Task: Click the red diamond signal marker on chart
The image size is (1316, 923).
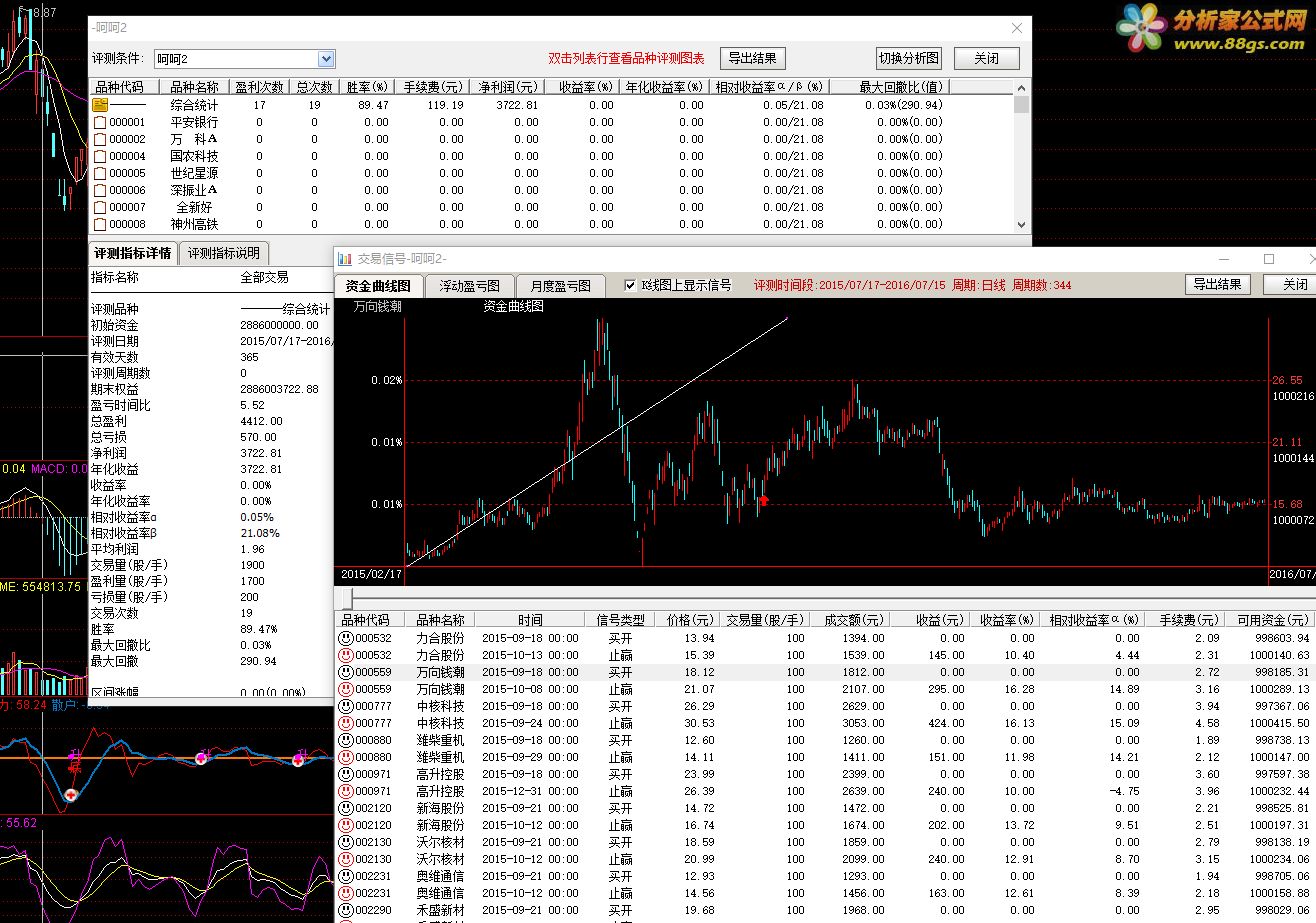Action: coord(763,500)
